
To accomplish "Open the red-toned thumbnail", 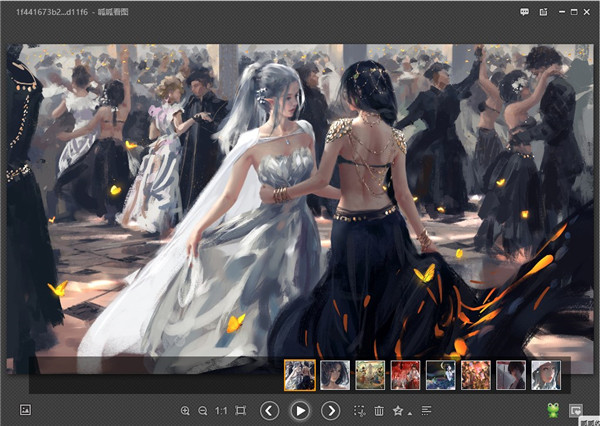I will [x=405, y=375].
